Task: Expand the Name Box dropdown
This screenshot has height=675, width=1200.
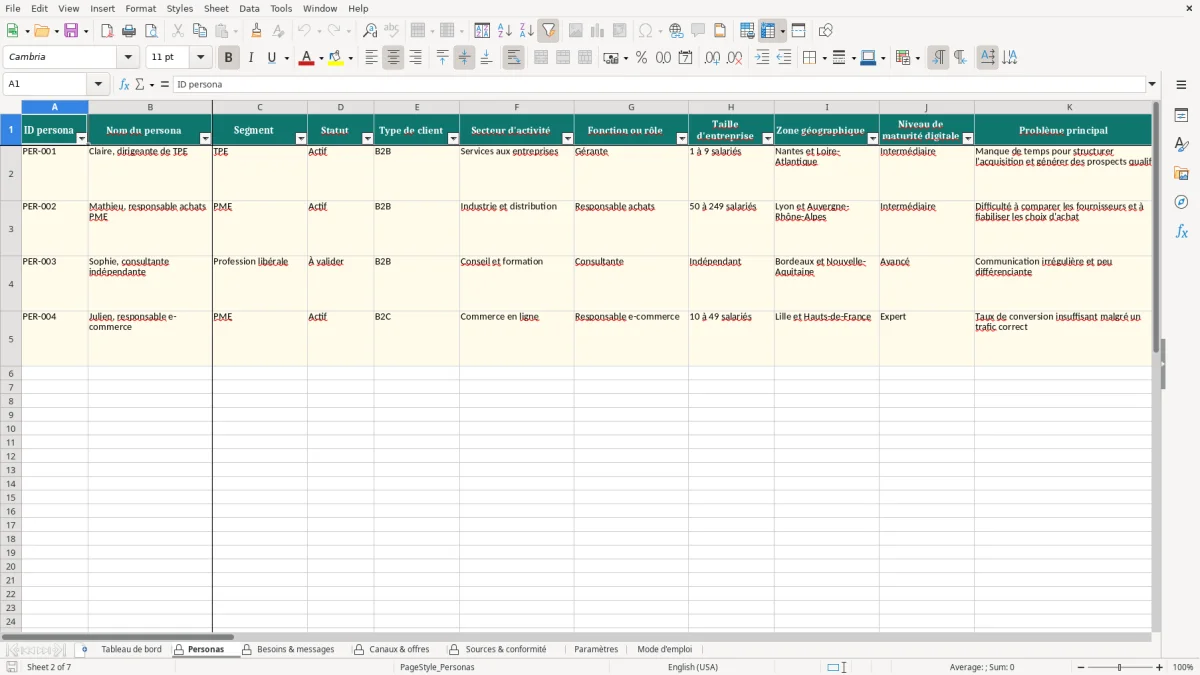Action: [x=98, y=84]
